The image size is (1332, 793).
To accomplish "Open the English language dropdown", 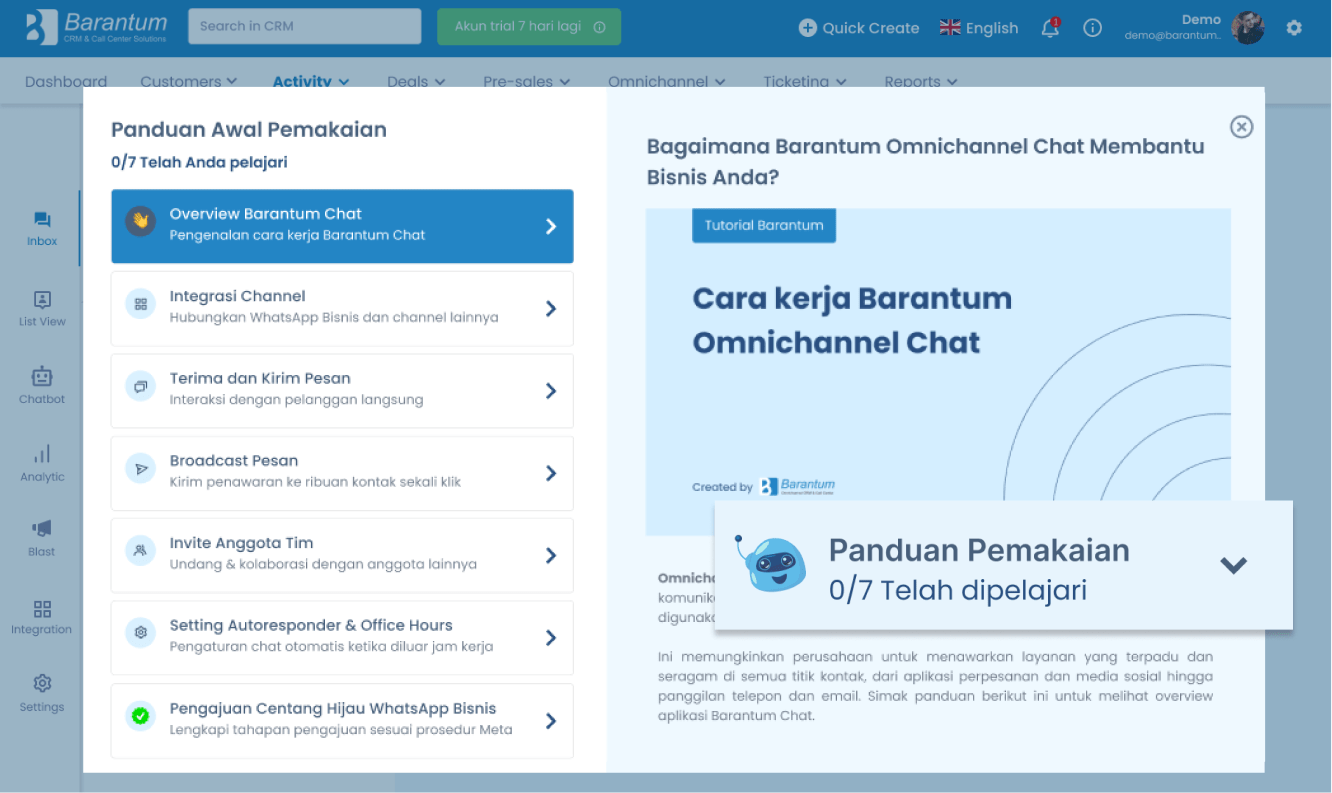I will pos(979,28).
